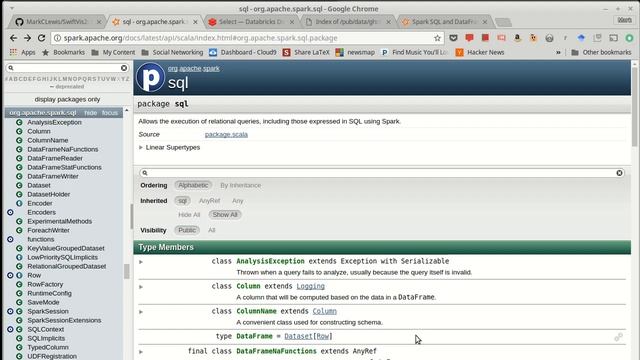Toggle the 'sql' inherited filter

tap(182, 201)
